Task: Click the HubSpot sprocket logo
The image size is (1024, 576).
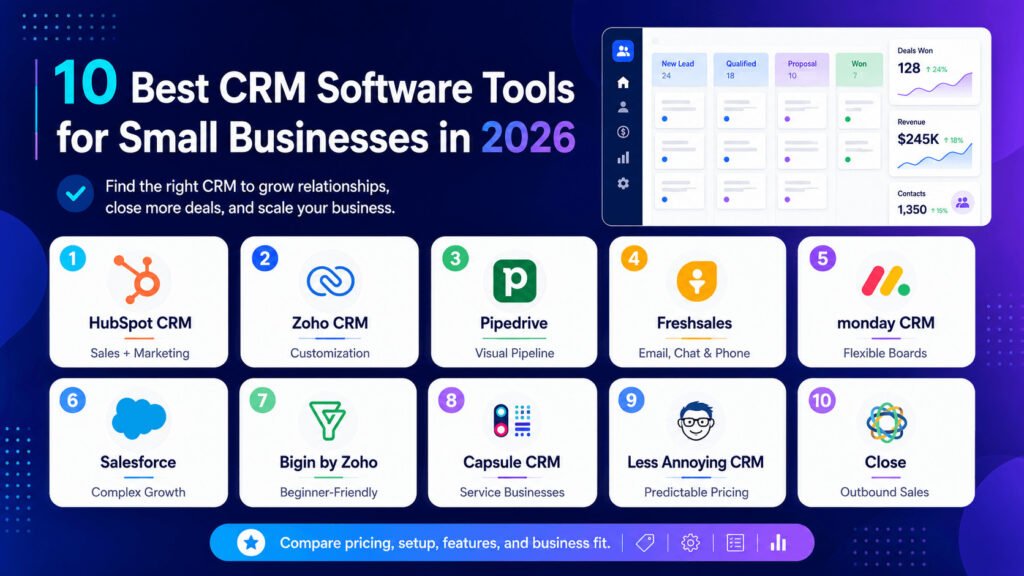Action: [x=138, y=280]
